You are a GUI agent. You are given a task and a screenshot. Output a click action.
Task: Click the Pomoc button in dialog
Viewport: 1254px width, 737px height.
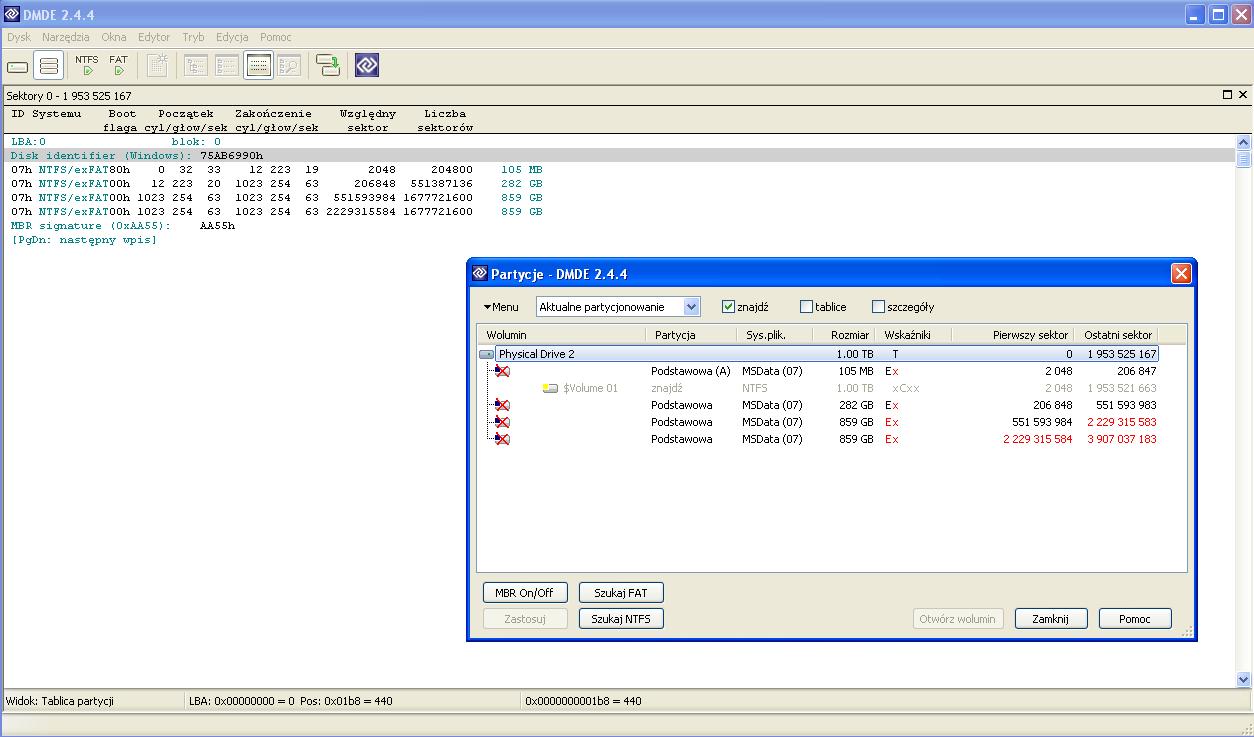point(1135,619)
